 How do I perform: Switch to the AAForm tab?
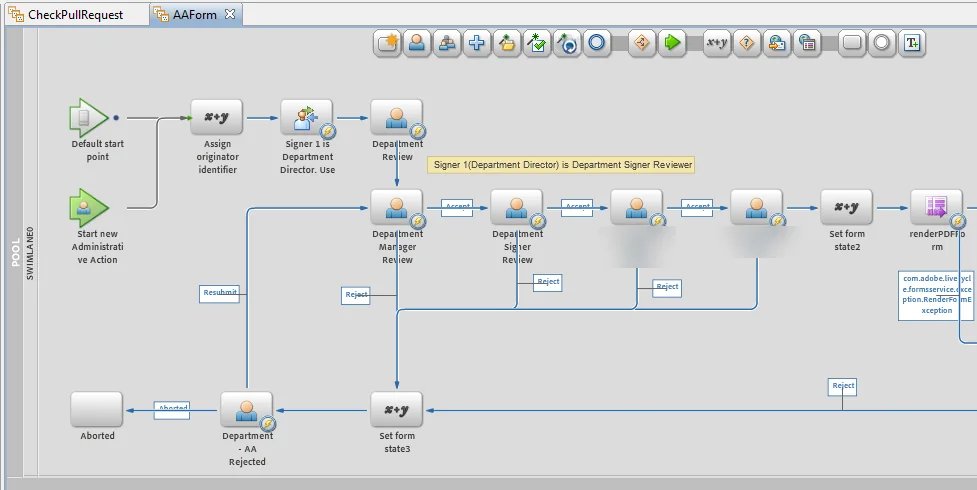(x=194, y=14)
